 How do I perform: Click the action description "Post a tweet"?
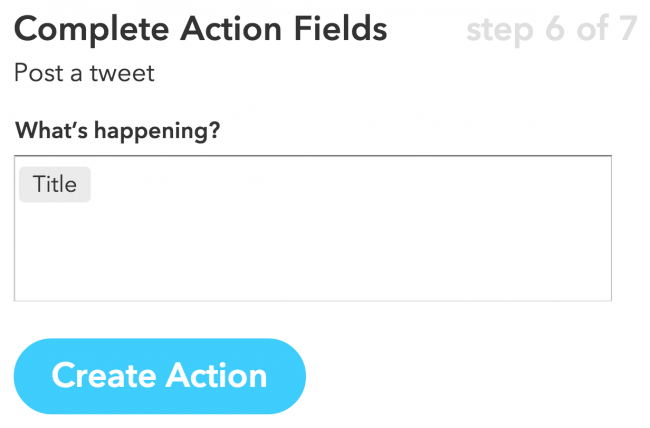pos(84,74)
